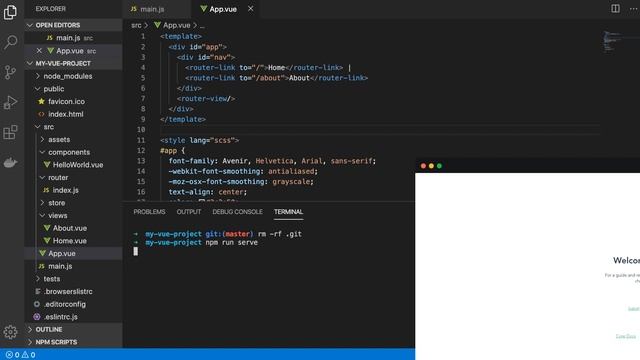Open the Explorer view in the activity bar
Screen dimensions: 640x360
pos(10,12)
